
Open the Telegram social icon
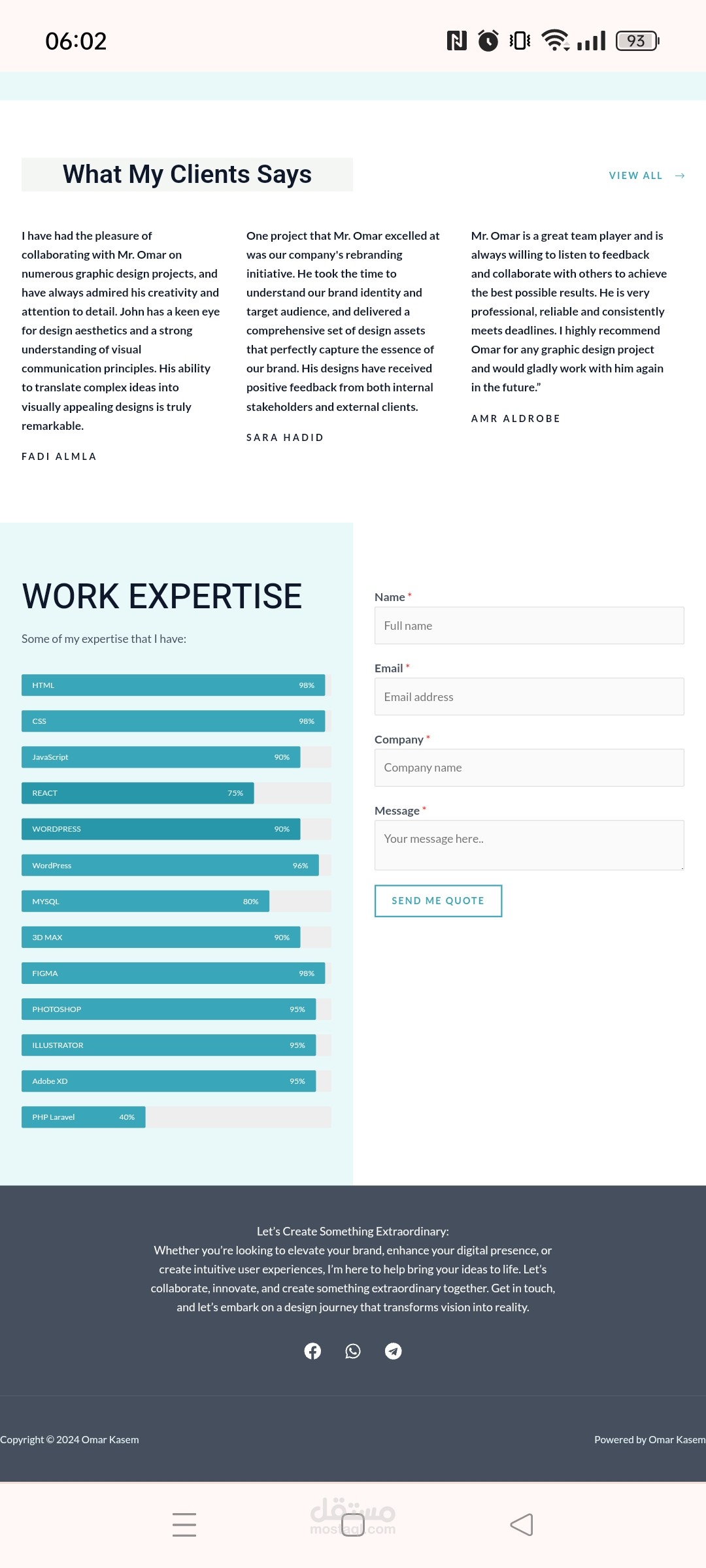pyautogui.click(x=393, y=1351)
